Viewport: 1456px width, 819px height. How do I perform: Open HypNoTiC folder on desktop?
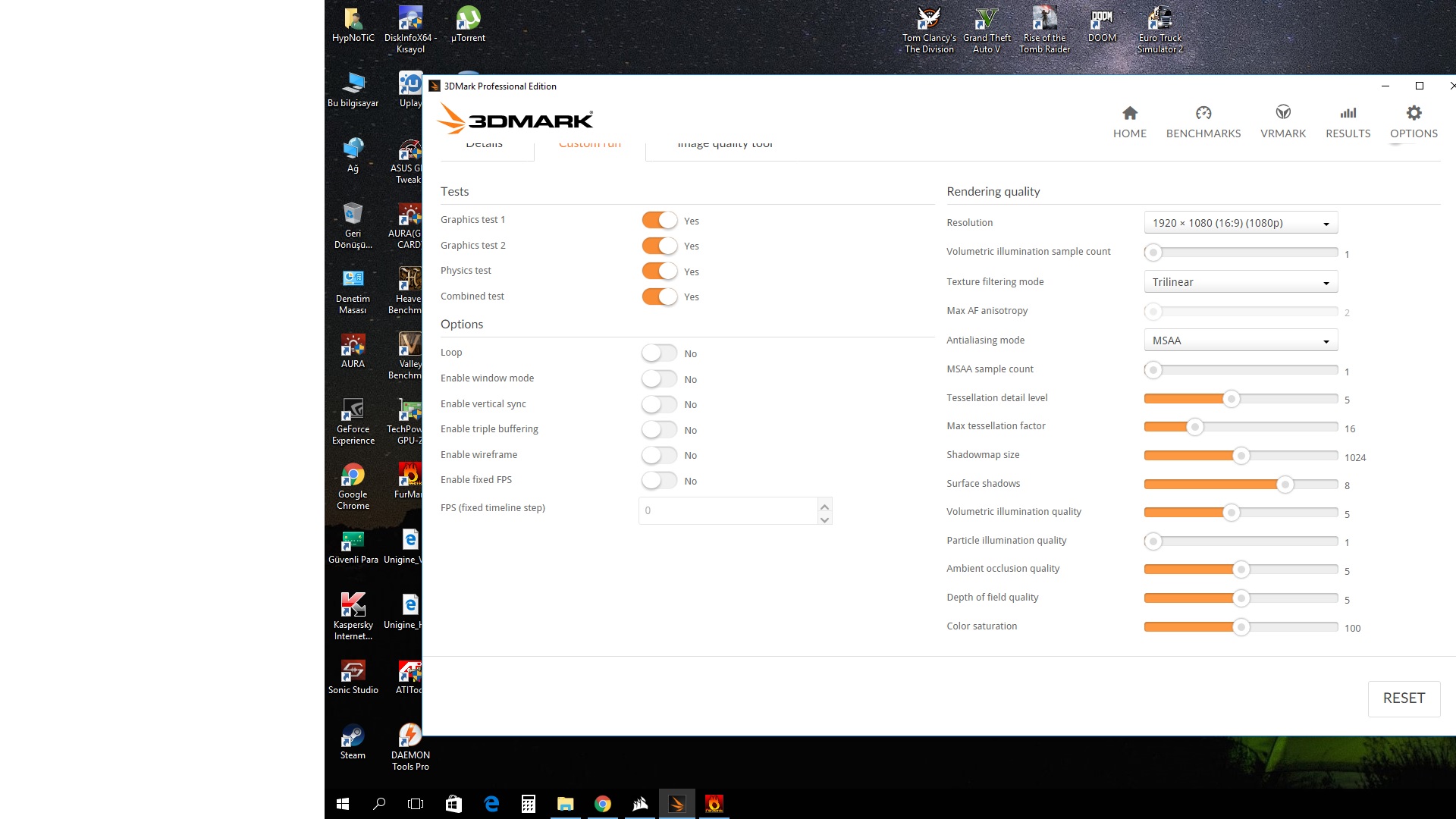coord(353,25)
